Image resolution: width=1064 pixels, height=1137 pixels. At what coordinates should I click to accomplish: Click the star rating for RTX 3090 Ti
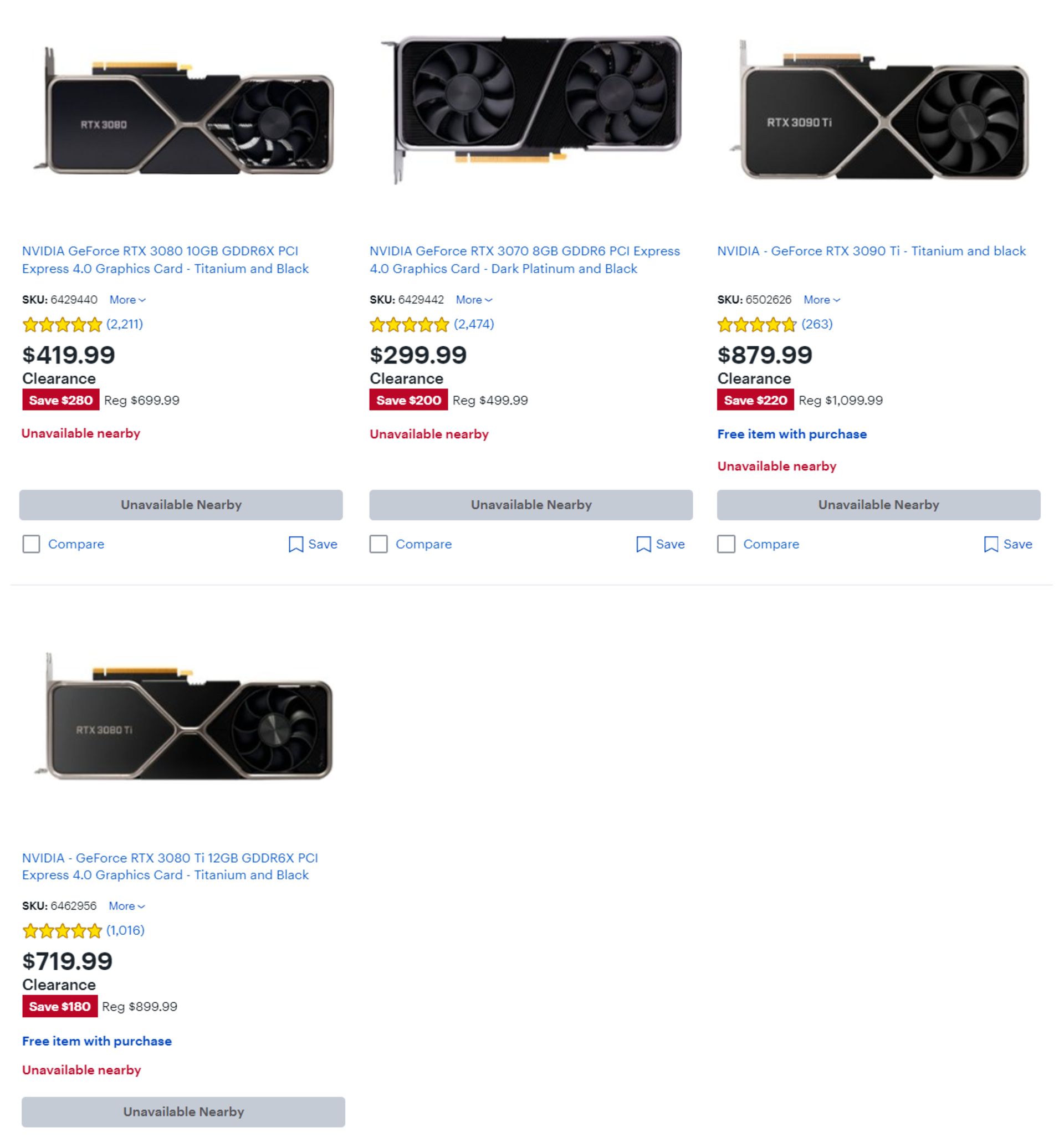756,325
